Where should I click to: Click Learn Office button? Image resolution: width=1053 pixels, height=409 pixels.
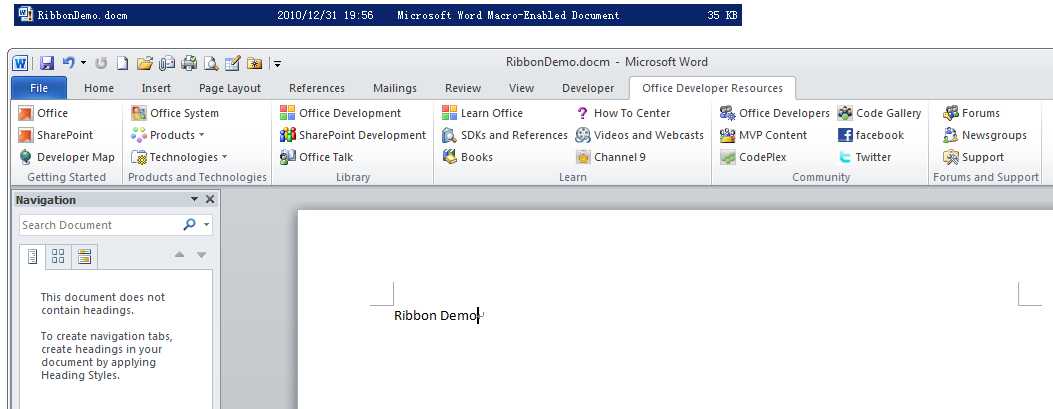click(482, 113)
